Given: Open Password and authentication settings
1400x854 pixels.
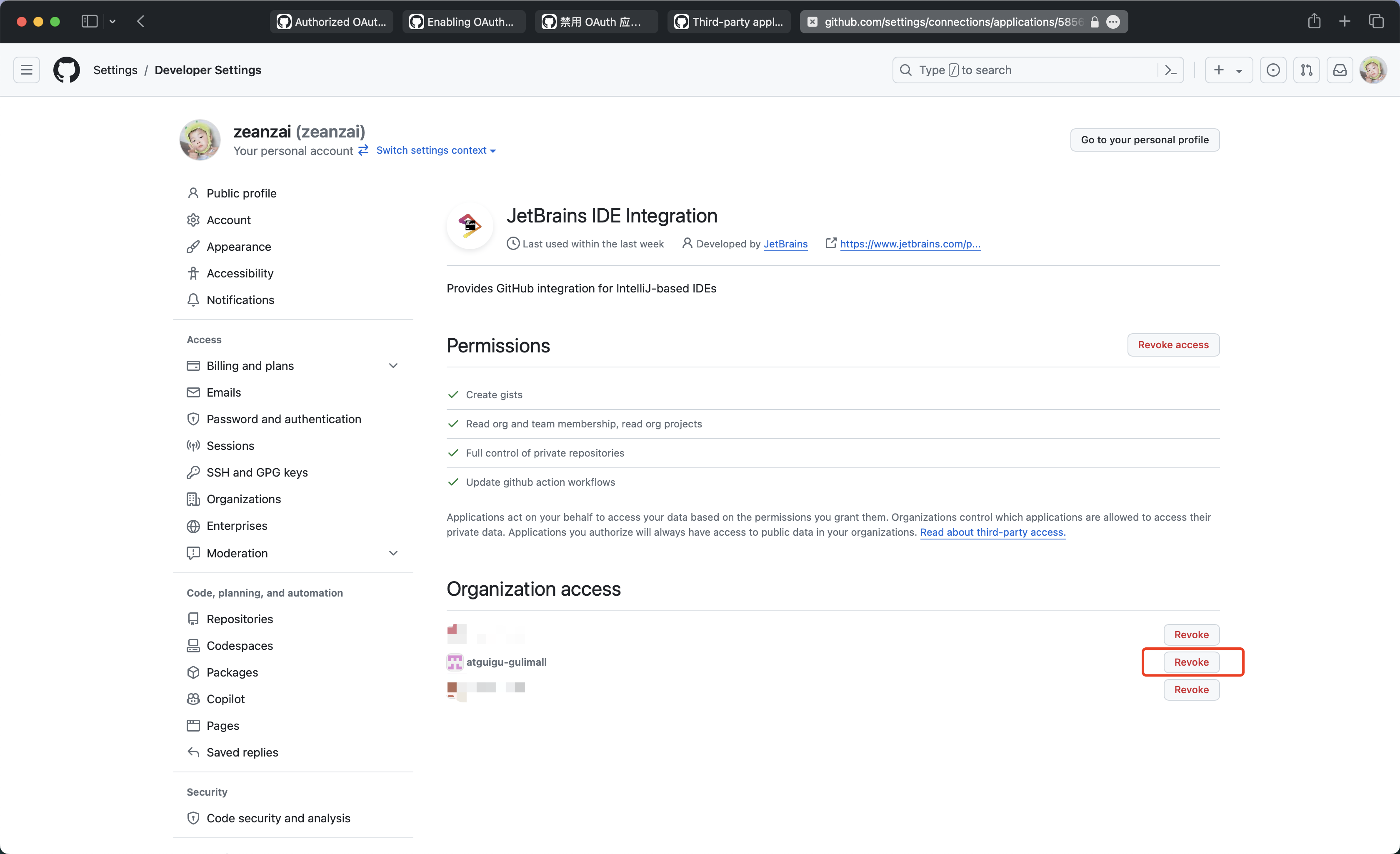Looking at the screenshot, I should click(283, 419).
